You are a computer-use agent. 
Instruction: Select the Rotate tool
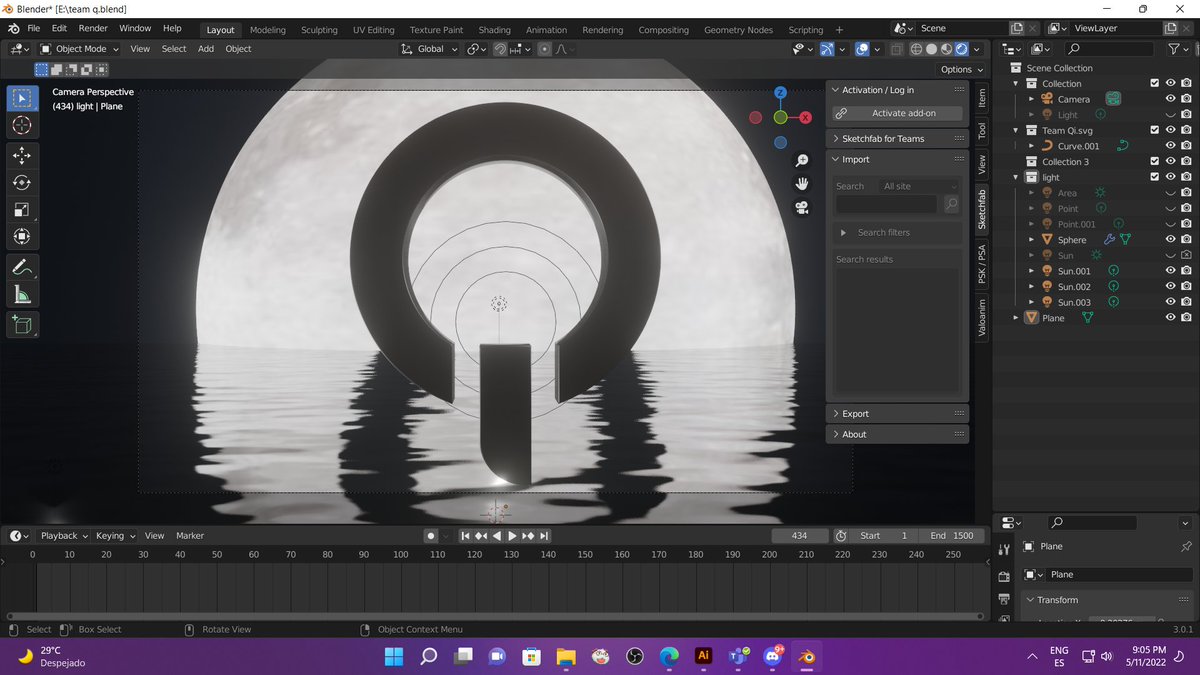(x=23, y=182)
